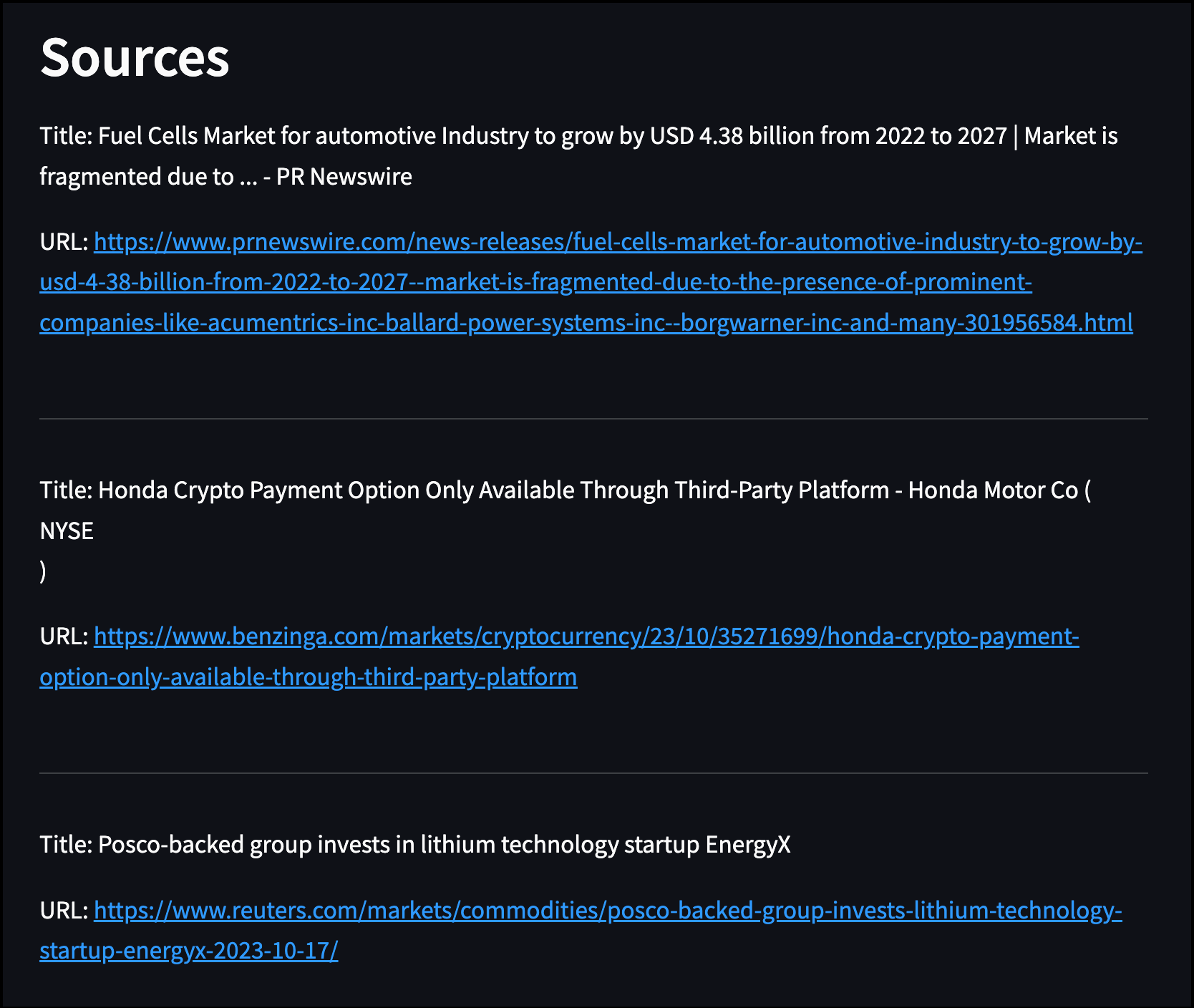Click the URL label above the benzinga link
Viewport: 1194px width, 1008px height.
coord(63,637)
